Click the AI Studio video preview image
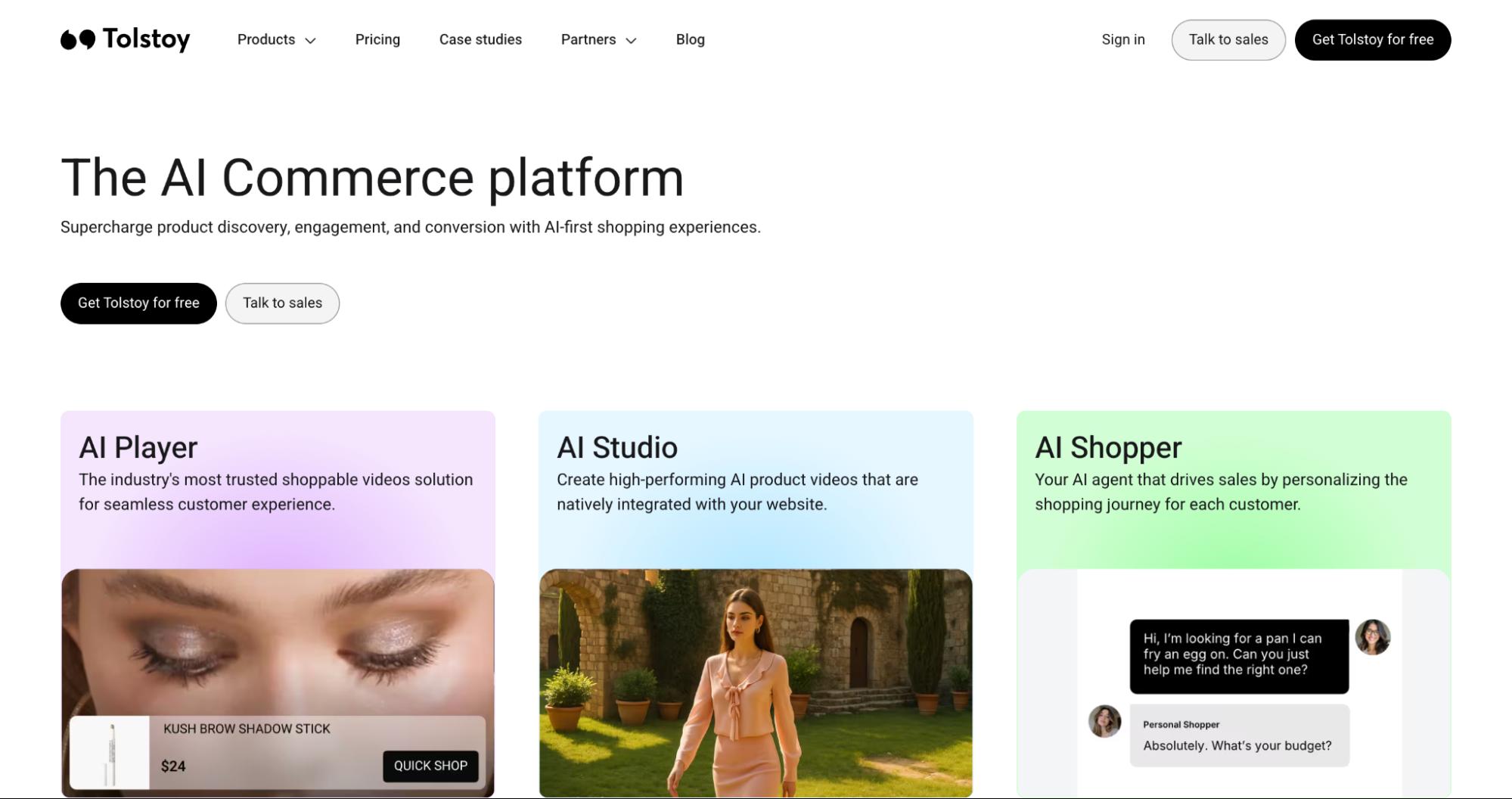Screen dimensions: 1512x799 coord(756,681)
